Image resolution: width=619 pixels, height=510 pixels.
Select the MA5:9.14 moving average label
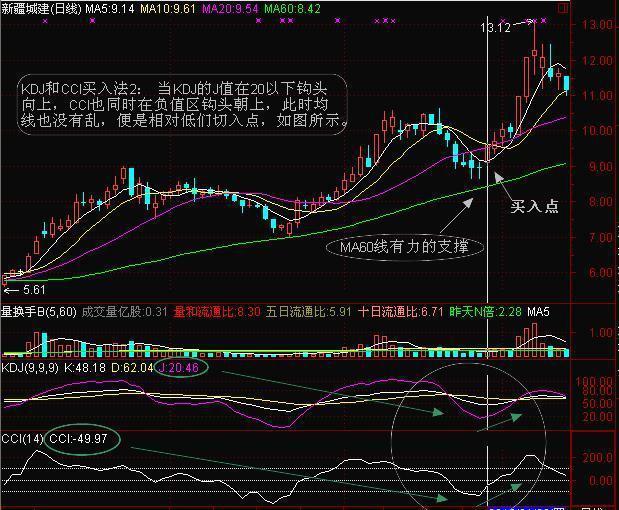(x=110, y=9)
